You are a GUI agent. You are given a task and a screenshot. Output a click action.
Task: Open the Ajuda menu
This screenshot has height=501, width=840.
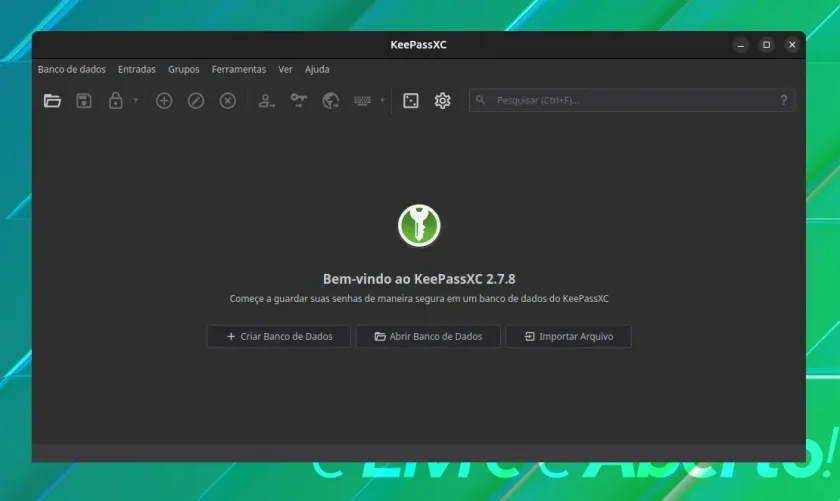coord(317,69)
